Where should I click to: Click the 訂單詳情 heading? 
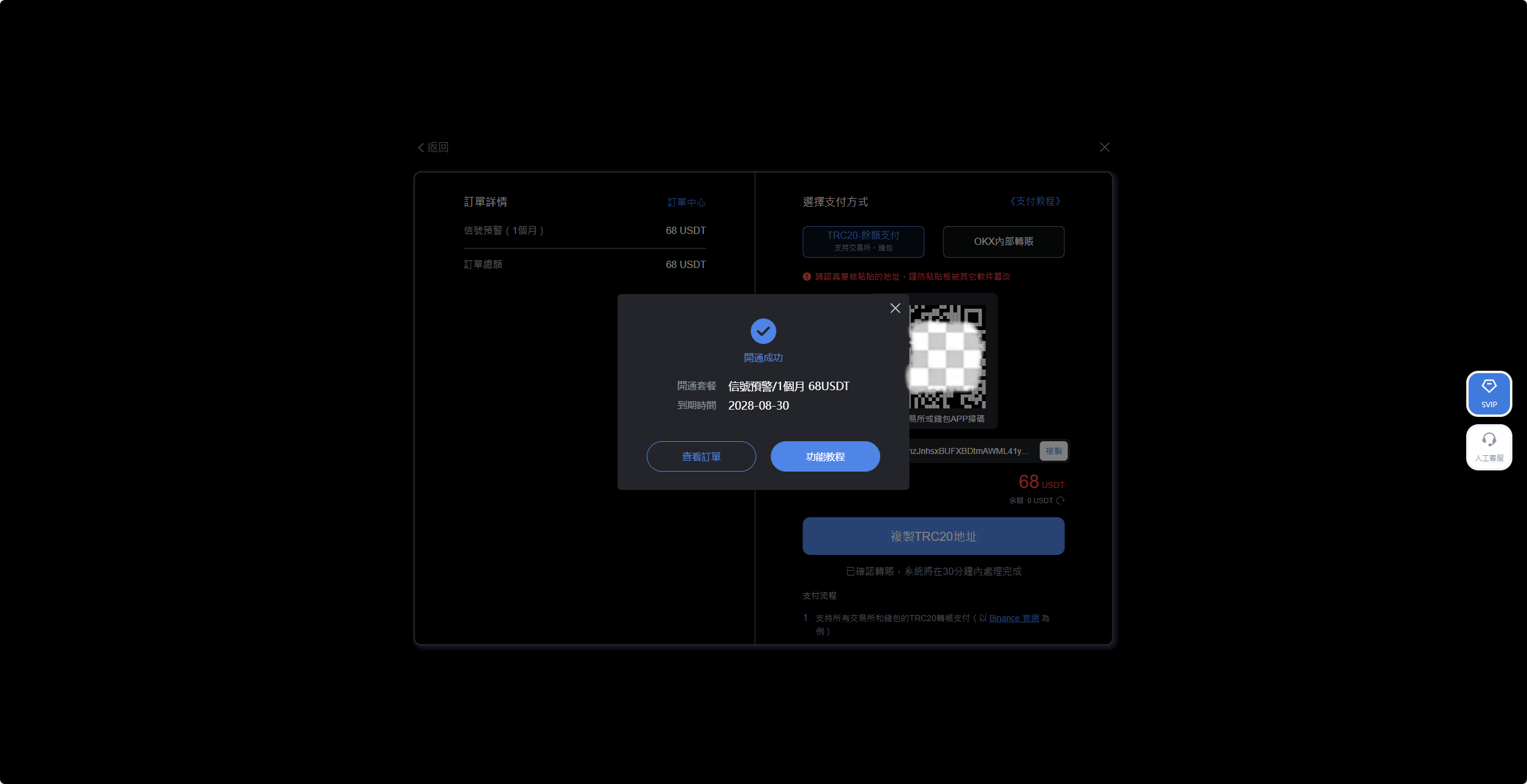click(485, 202)
